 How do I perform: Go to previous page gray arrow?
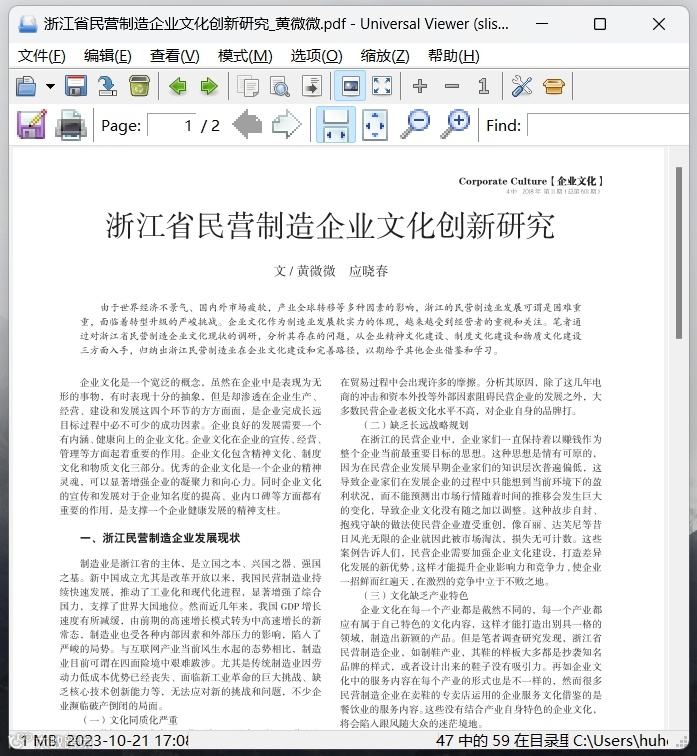click(247, 125)
